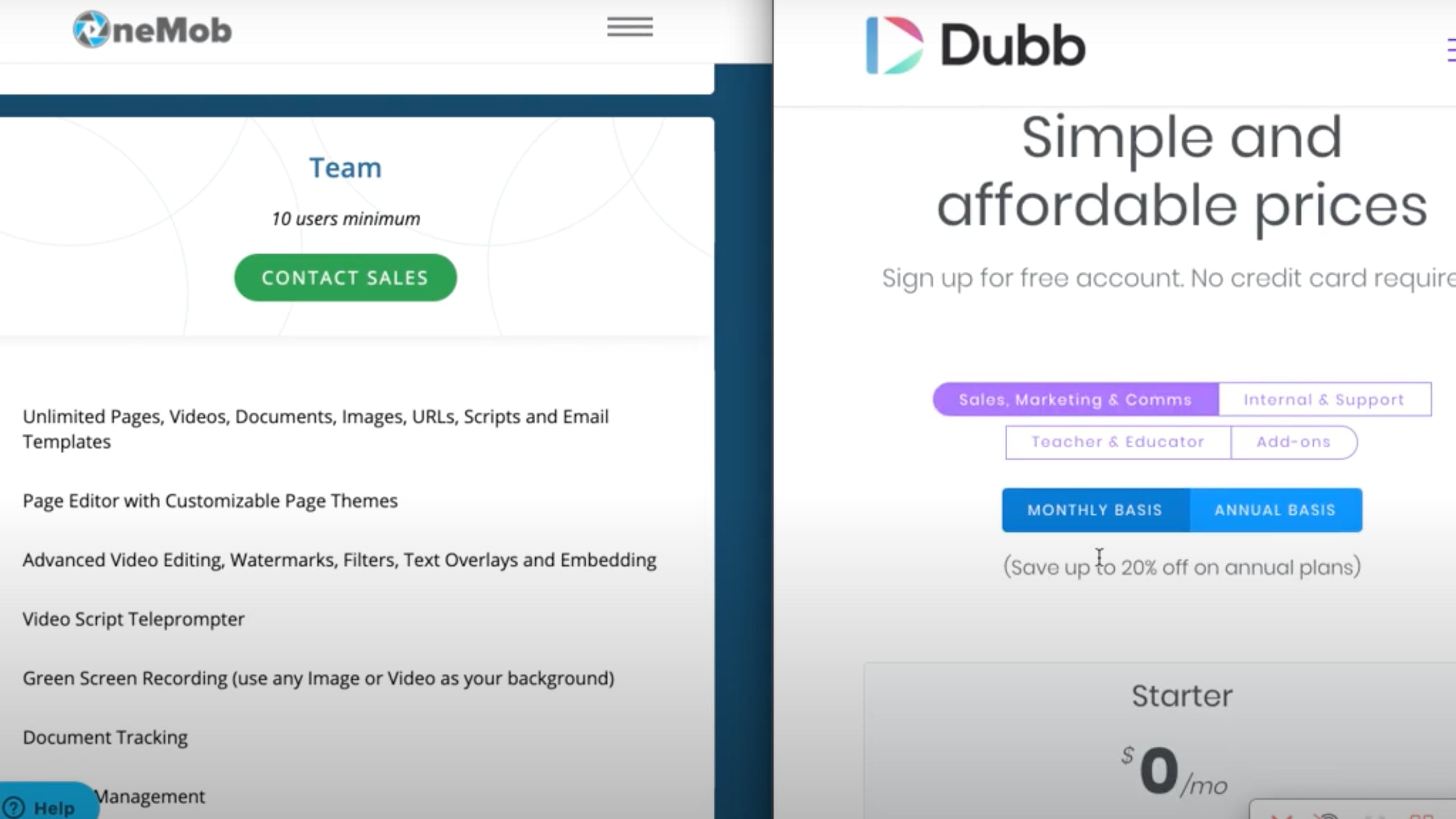The image size is (1456, 819).
Task: Click the Contact Sales button
Action: point(345,278)
